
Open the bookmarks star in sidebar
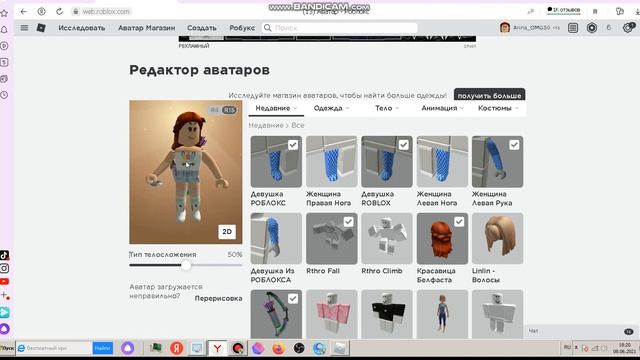4,13
